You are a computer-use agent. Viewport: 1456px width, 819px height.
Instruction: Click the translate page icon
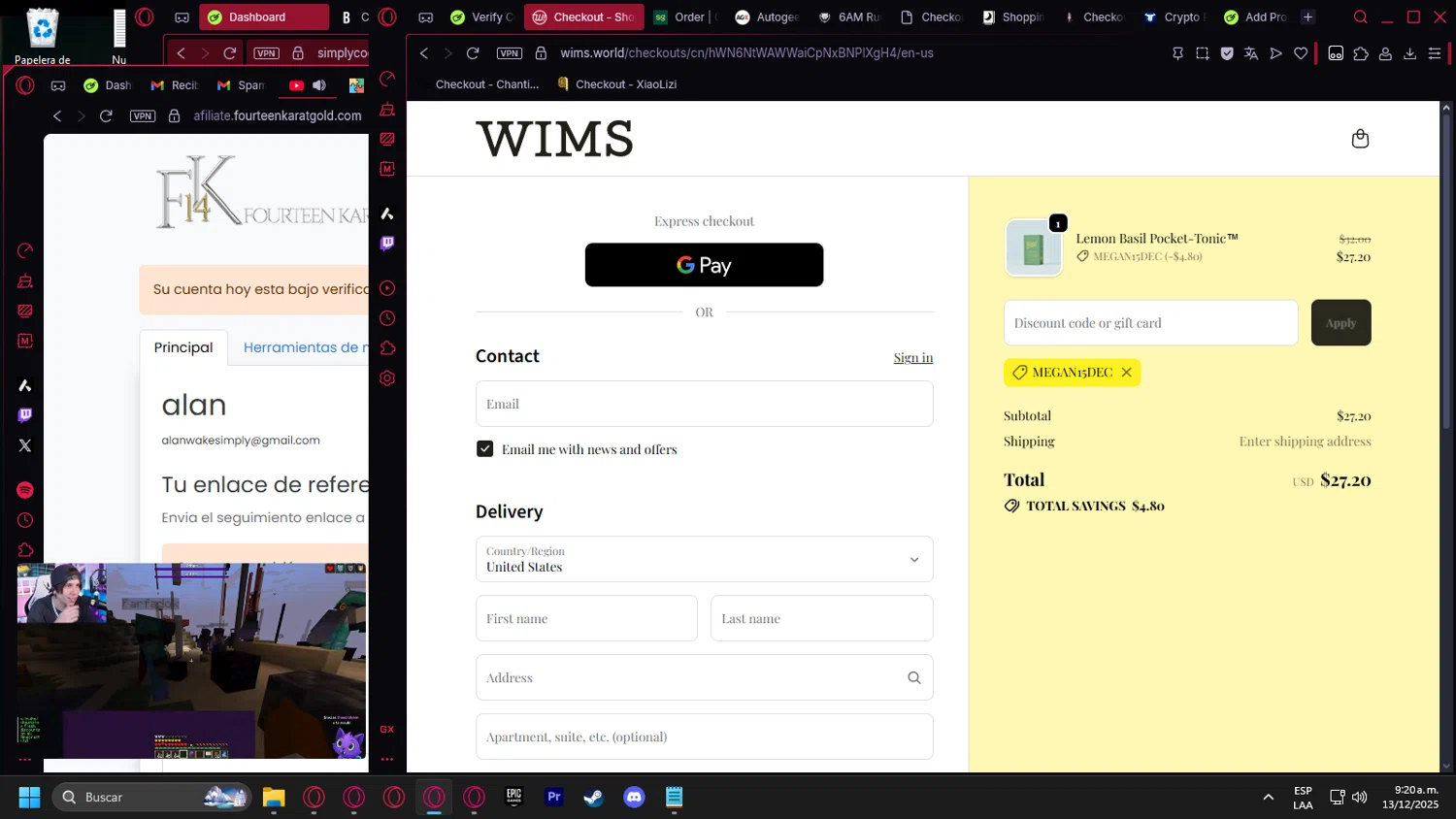(1251, 53)
